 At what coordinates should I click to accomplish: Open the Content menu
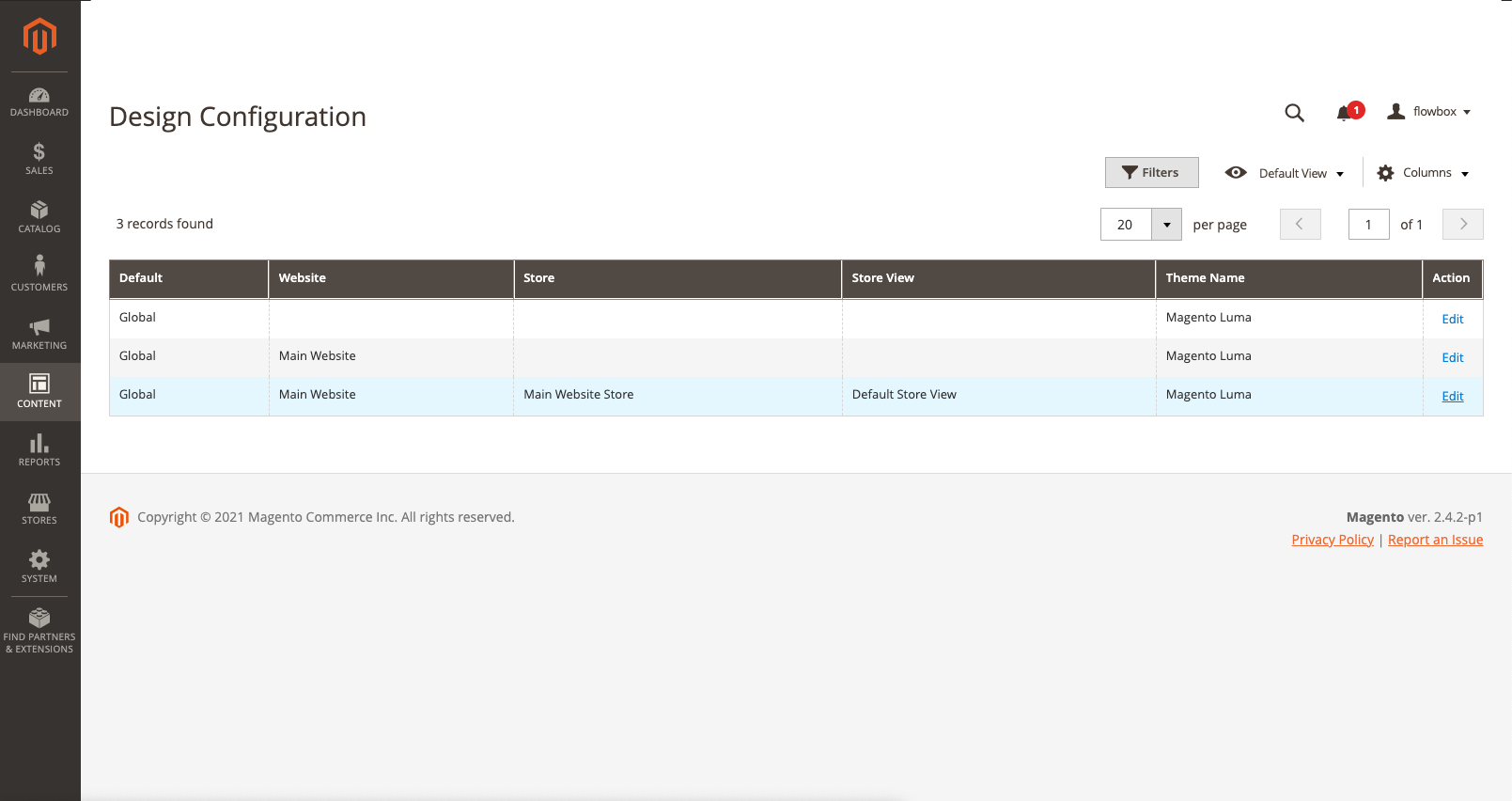click(x=39, y=392)
